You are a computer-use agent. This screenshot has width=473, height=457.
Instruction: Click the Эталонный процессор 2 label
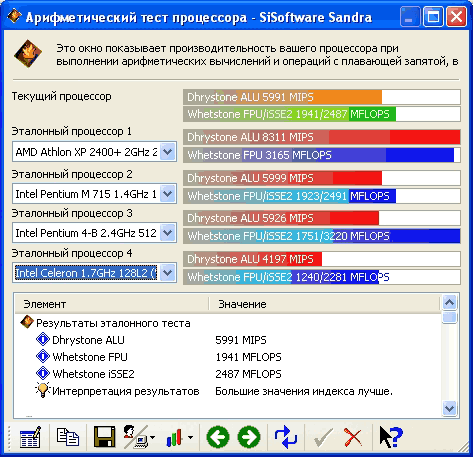[x=72, y=174]
